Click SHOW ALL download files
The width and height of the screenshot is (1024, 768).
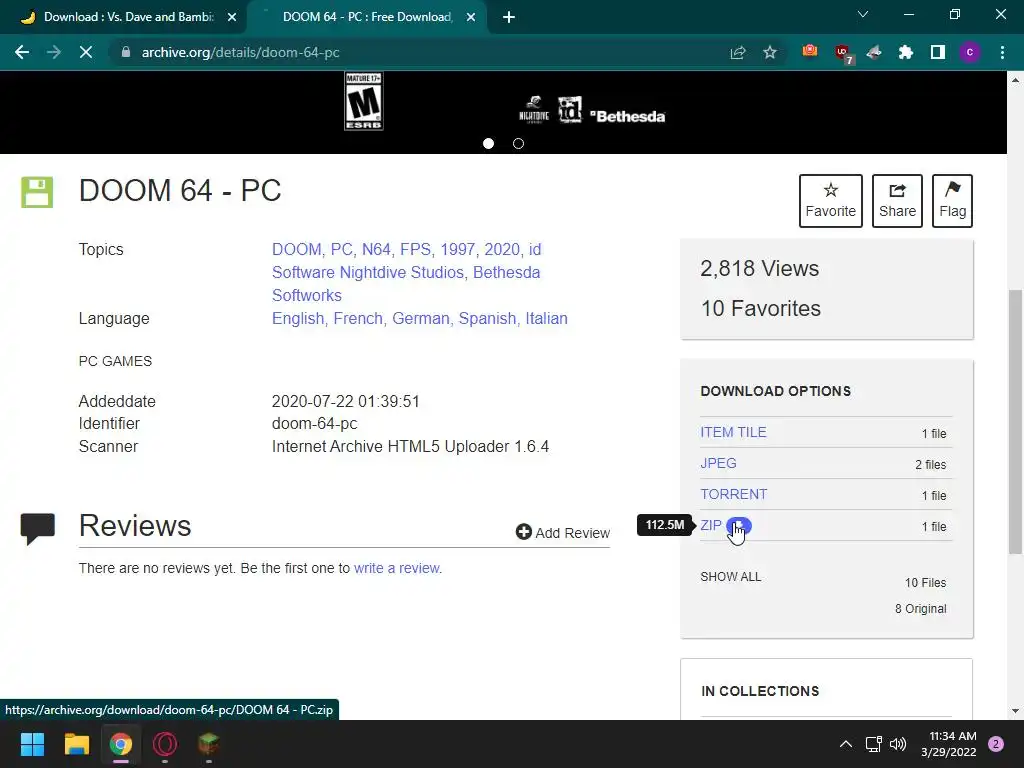(731, 577)
